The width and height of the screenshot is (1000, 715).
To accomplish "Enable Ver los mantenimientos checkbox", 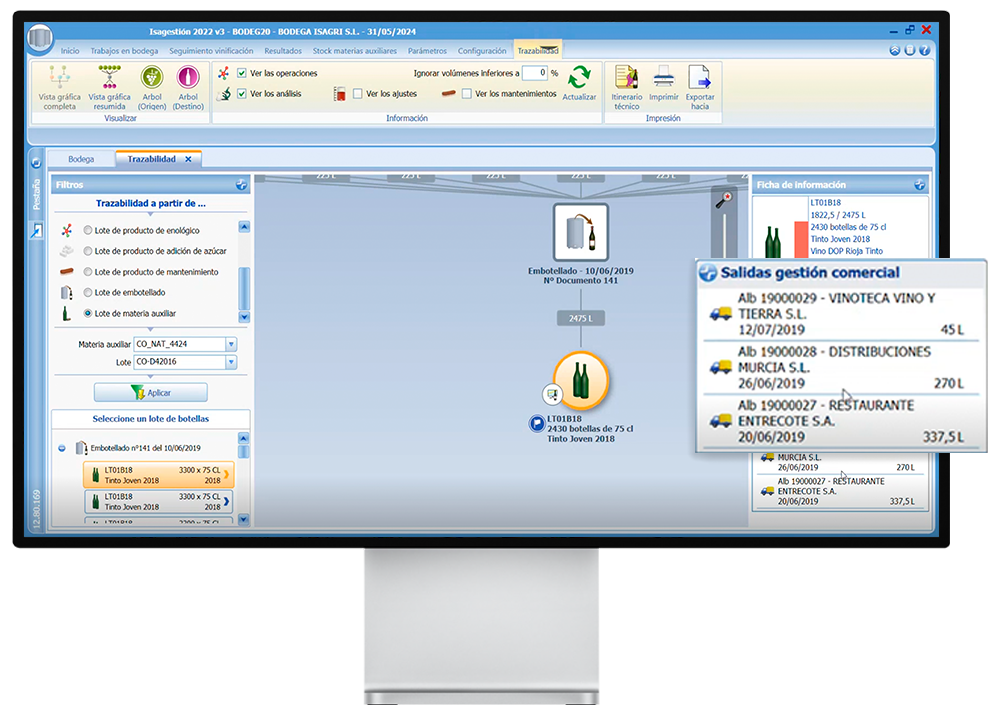I will [x=467, y=94].
